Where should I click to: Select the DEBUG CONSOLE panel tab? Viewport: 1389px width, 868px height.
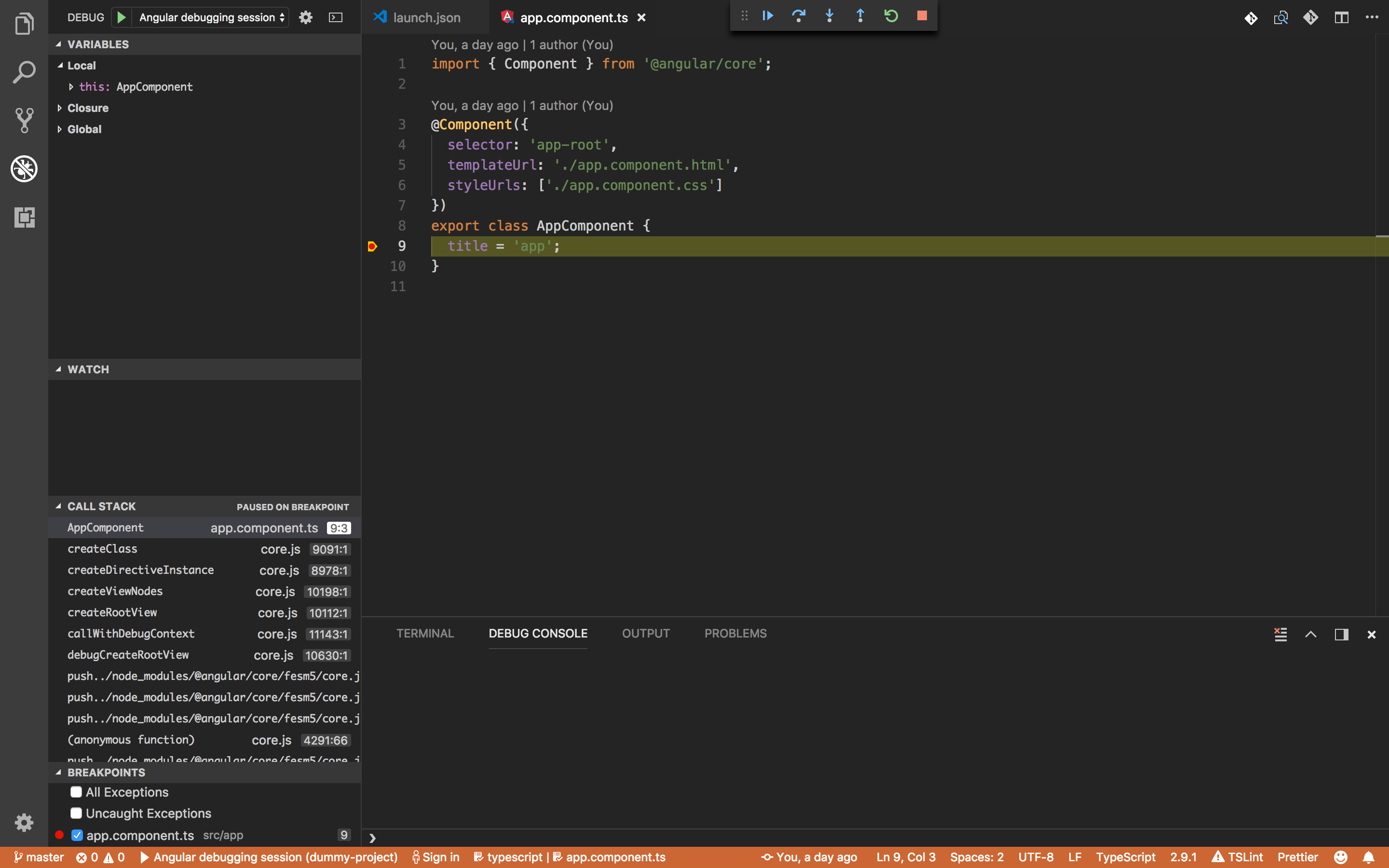538,634
